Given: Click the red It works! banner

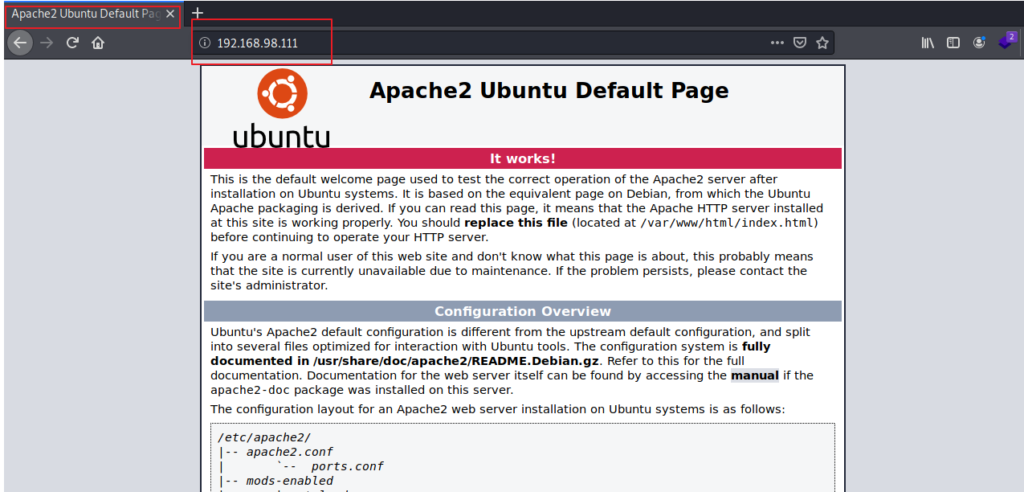Looking at the screenshot, I should click(x=522, y=159).
